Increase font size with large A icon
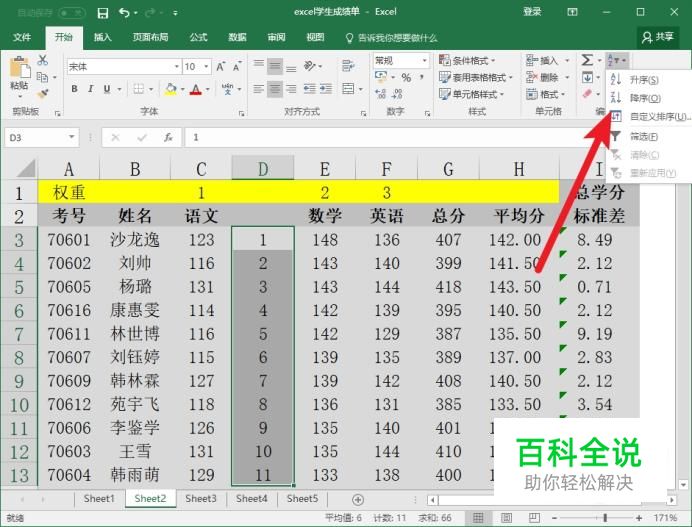Screen dimensions: 692x527 221,67
